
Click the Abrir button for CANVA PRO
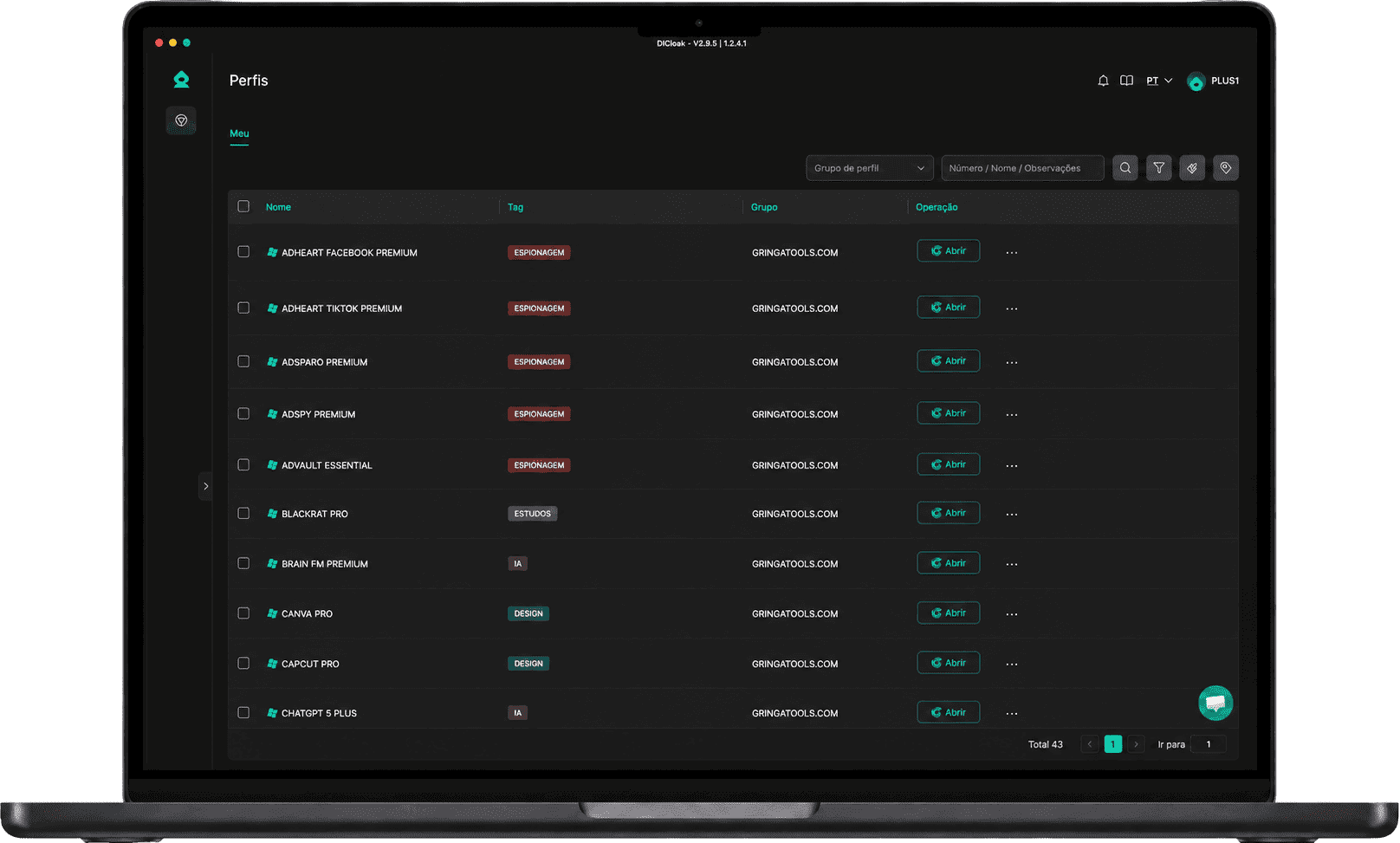(949, 613)
